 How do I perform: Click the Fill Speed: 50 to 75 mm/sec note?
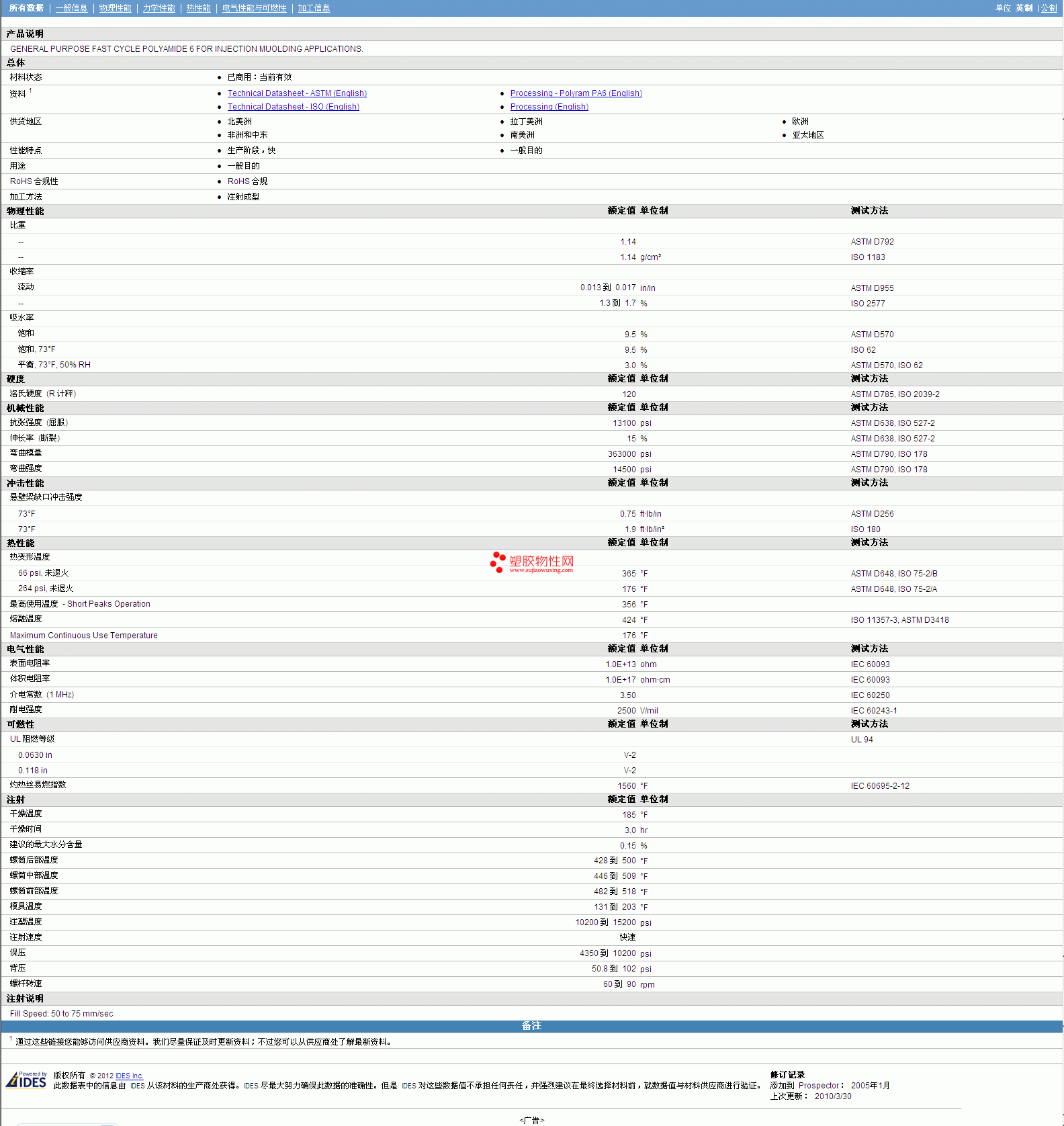(61, 1014)
